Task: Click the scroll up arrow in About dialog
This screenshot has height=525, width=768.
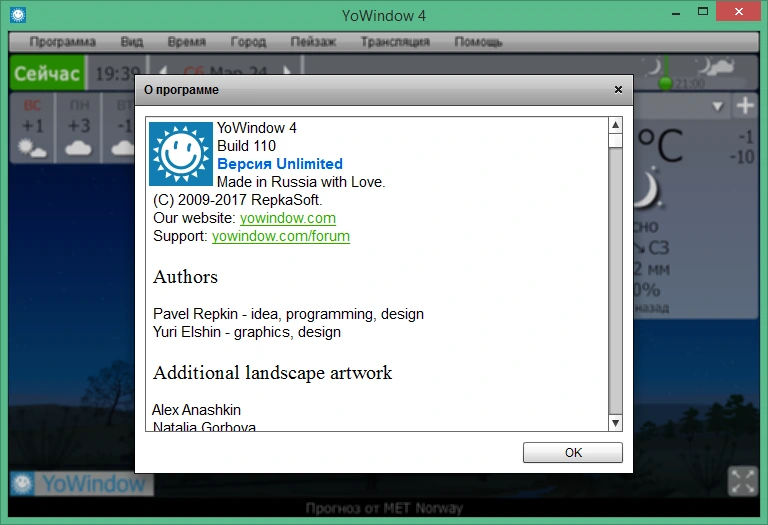Action: coord(616,125)
